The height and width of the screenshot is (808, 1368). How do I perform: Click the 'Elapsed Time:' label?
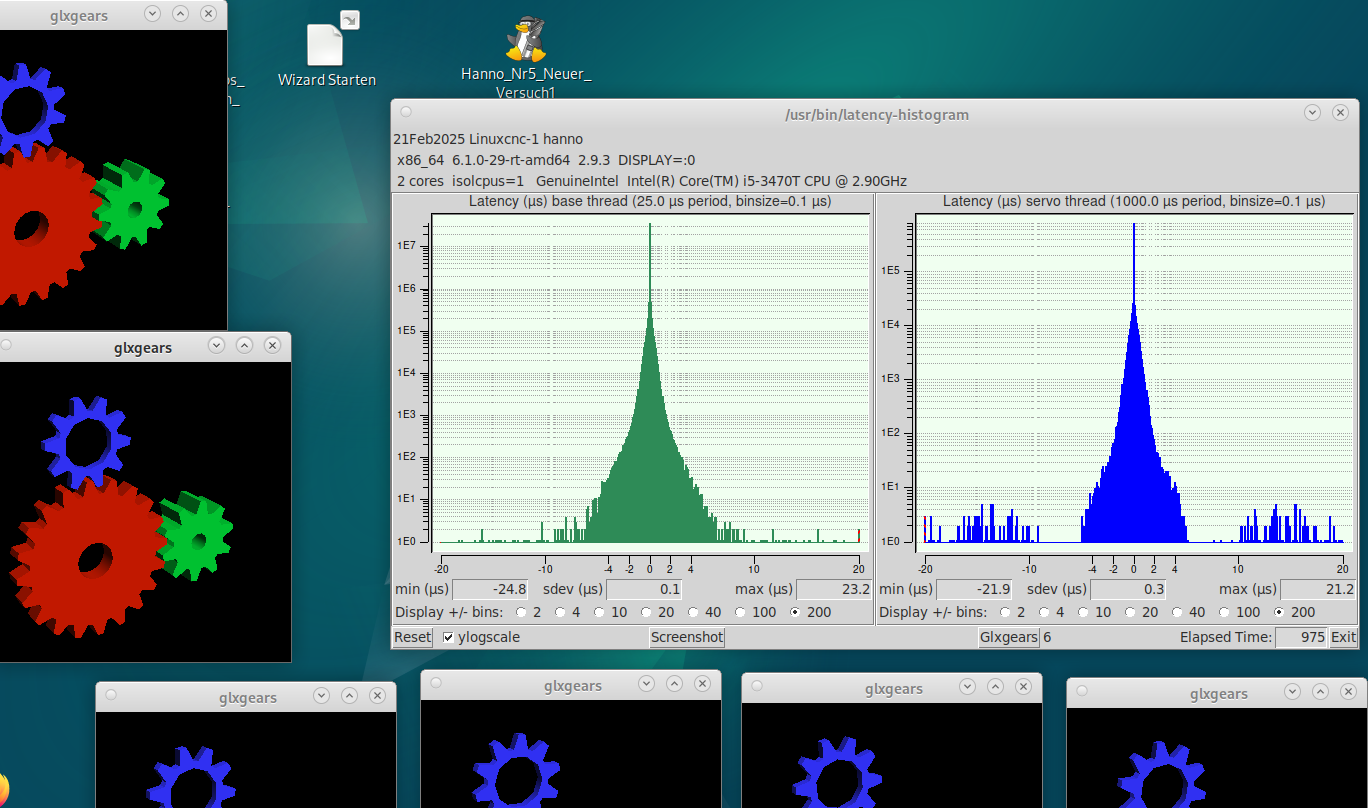coord(1226,637)
